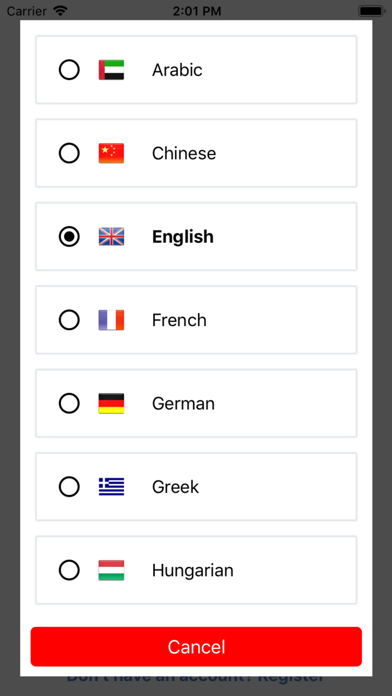Choose the Greek language label

click(x=175, y=487)
